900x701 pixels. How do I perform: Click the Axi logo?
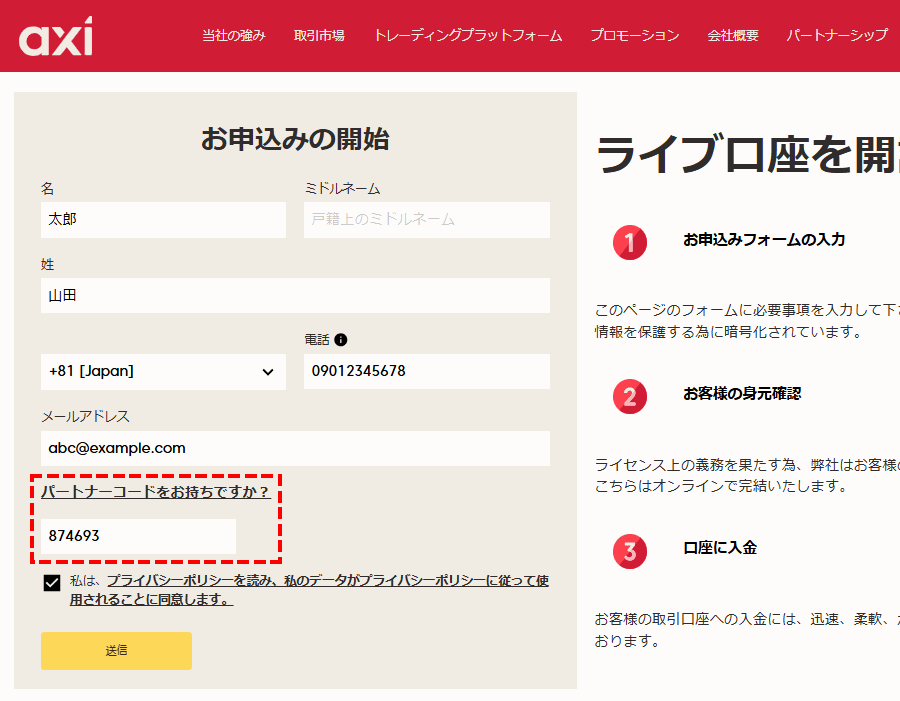point(55,36)
